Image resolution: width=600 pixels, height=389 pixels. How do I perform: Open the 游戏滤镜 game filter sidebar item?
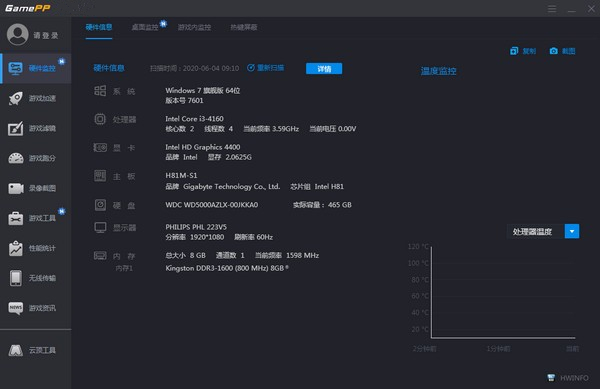(36, 128)
